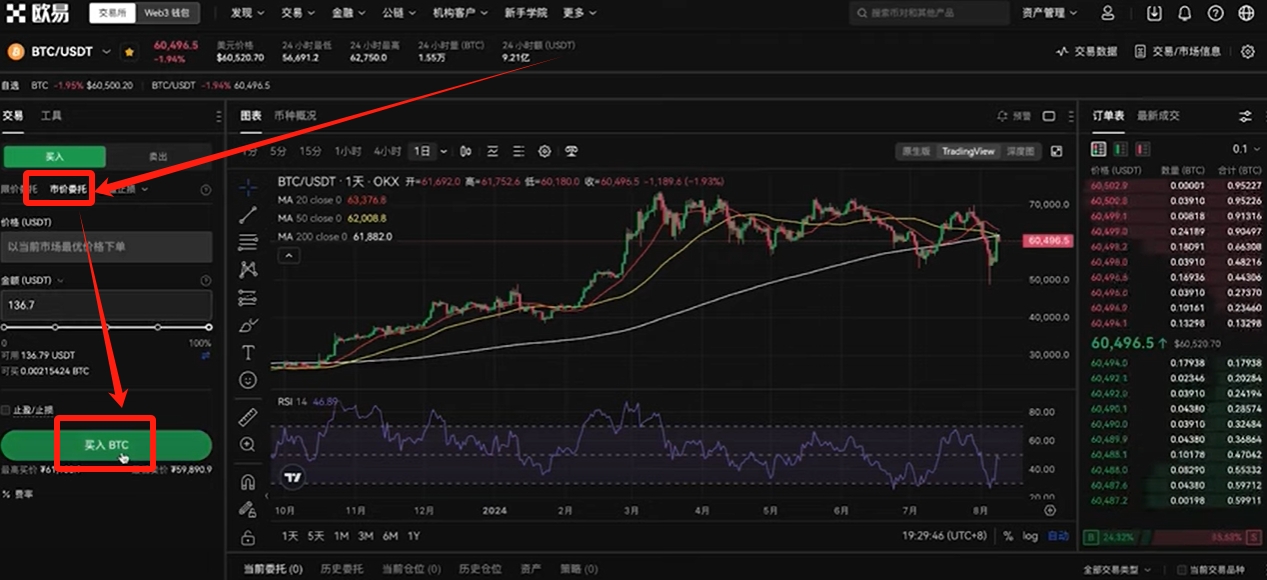This screenshot has width=1267, height=580.
Task: Switch chart to 深度图 mode
Action: 1020,151
